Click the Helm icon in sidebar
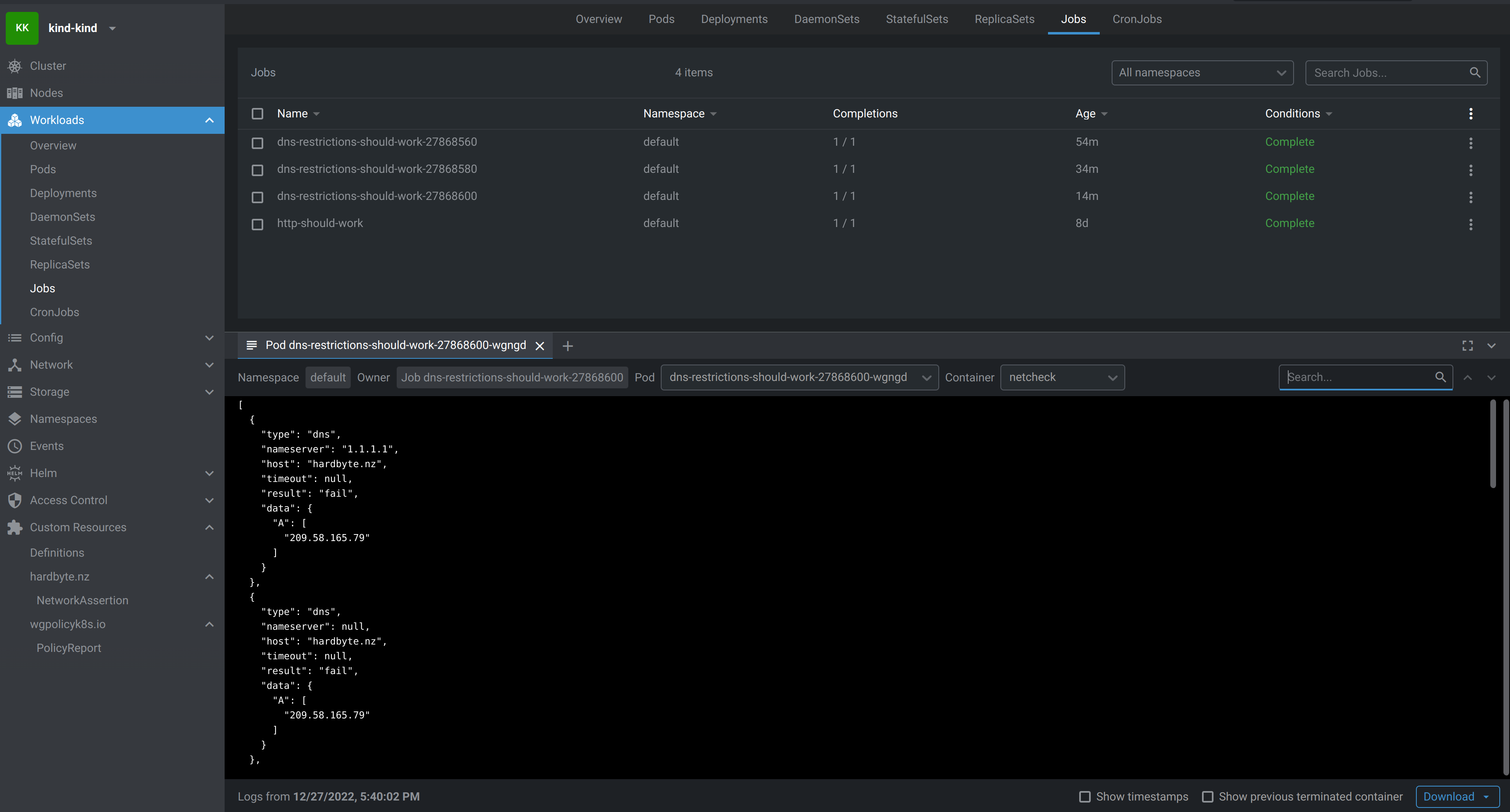This screenshot has width=1510, height=812. [x=15, y=473]
